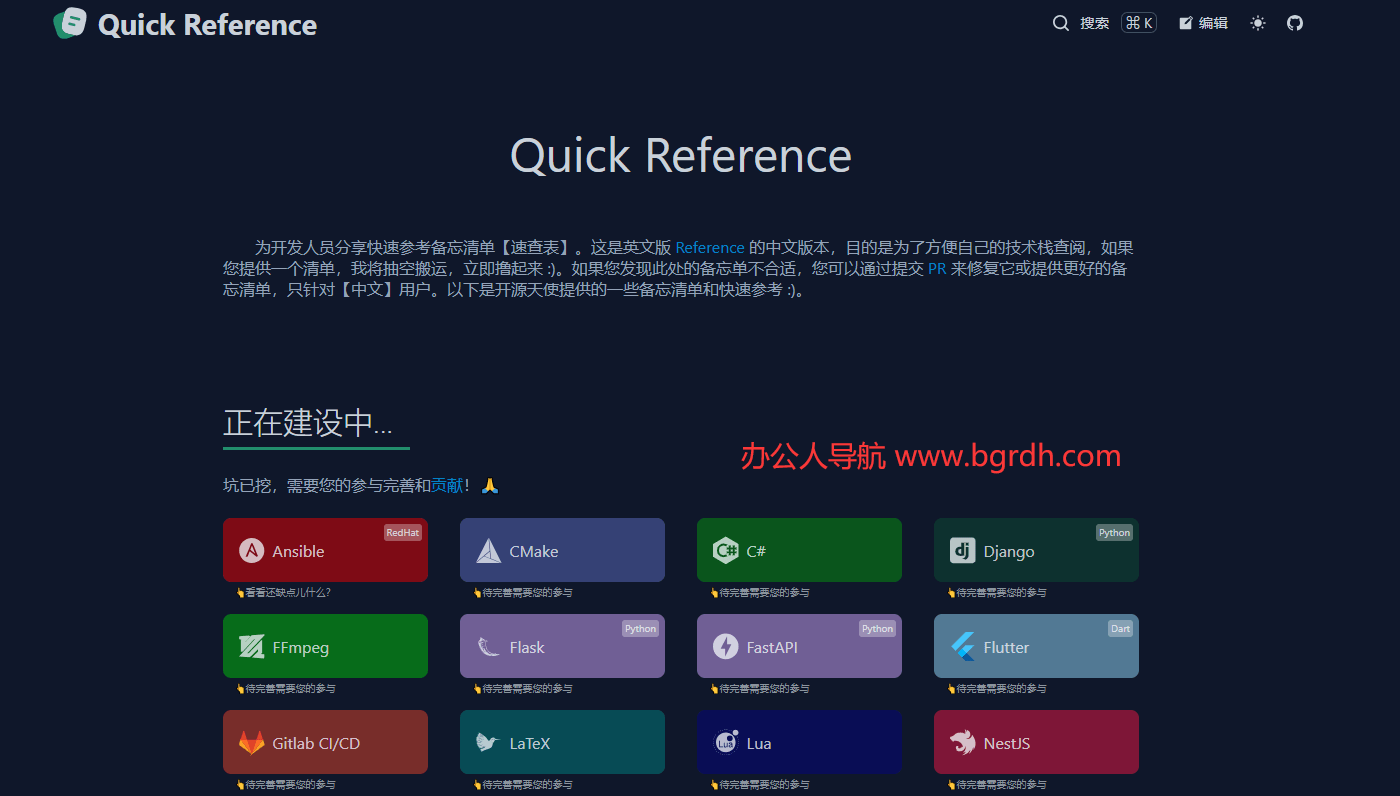1400x796 pixels.
Task: Click the LaTeX bird icon
Action: 488,743
